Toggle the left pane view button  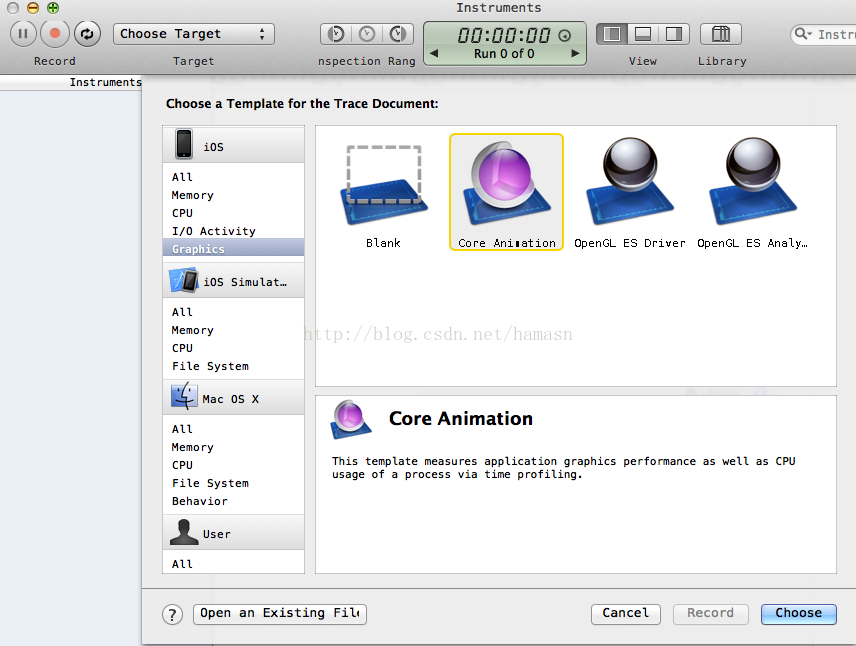coord(612,34)
